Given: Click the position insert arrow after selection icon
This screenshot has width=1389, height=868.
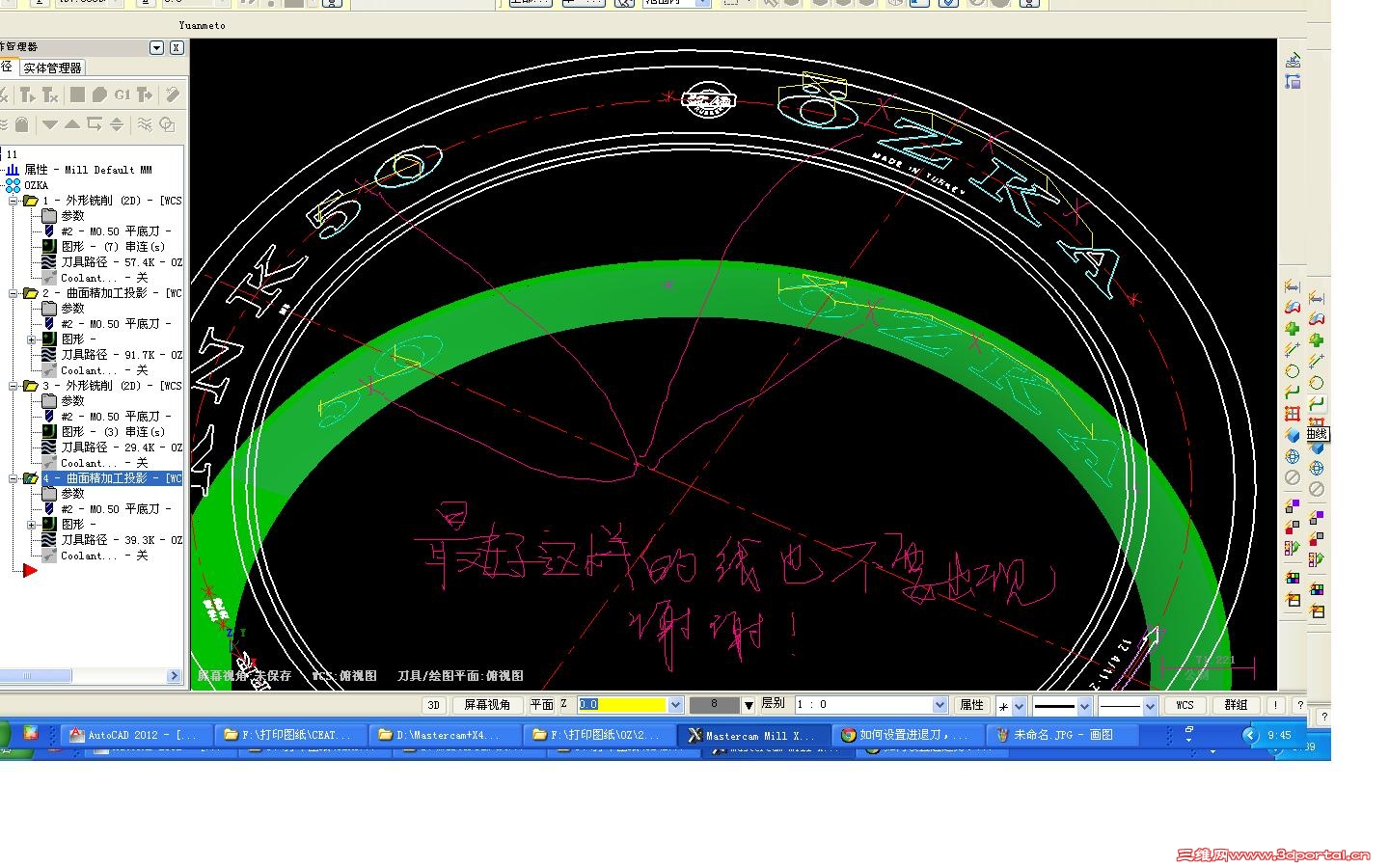Looking at the screenshot, I should pyautogui.click(x=95, y=124).
